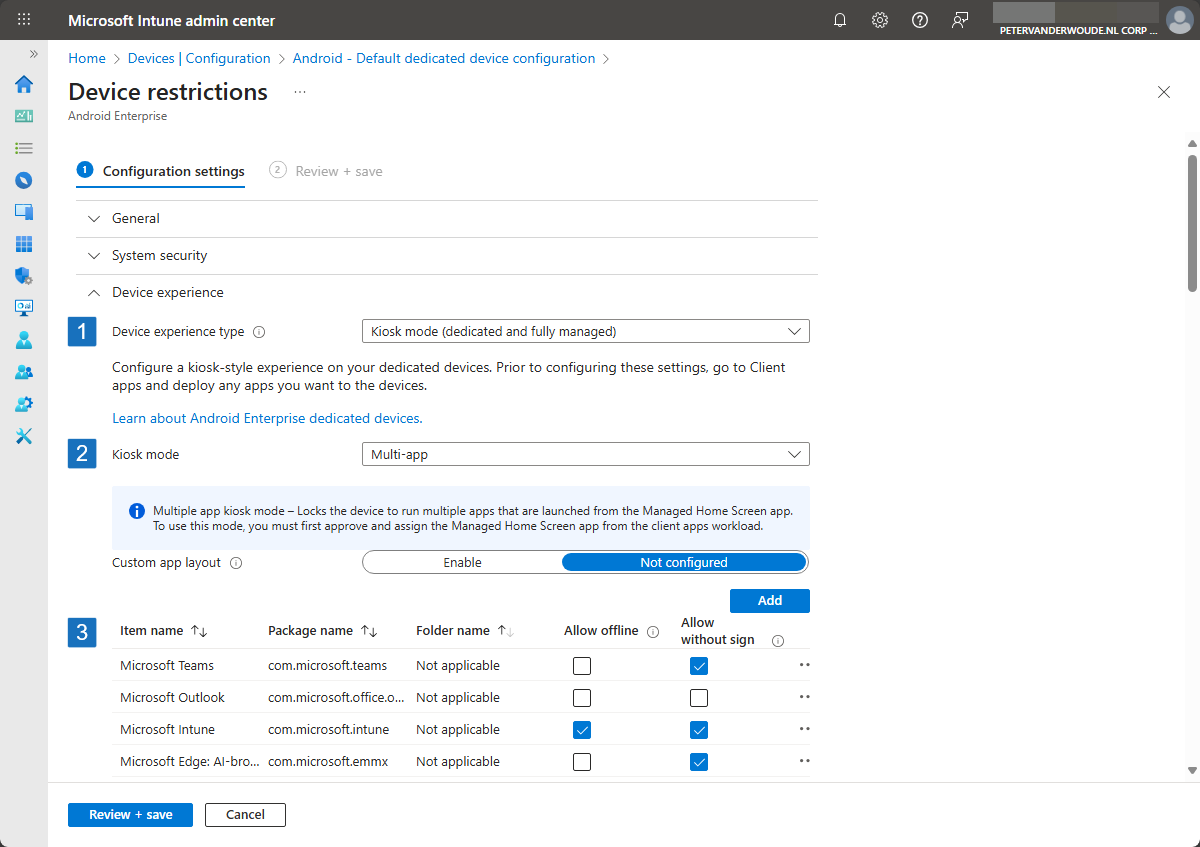Viewport: 1200px width, 847px height.
Task: Check Allow offline for Microsoft Outlook
Action: pos(582,698)
